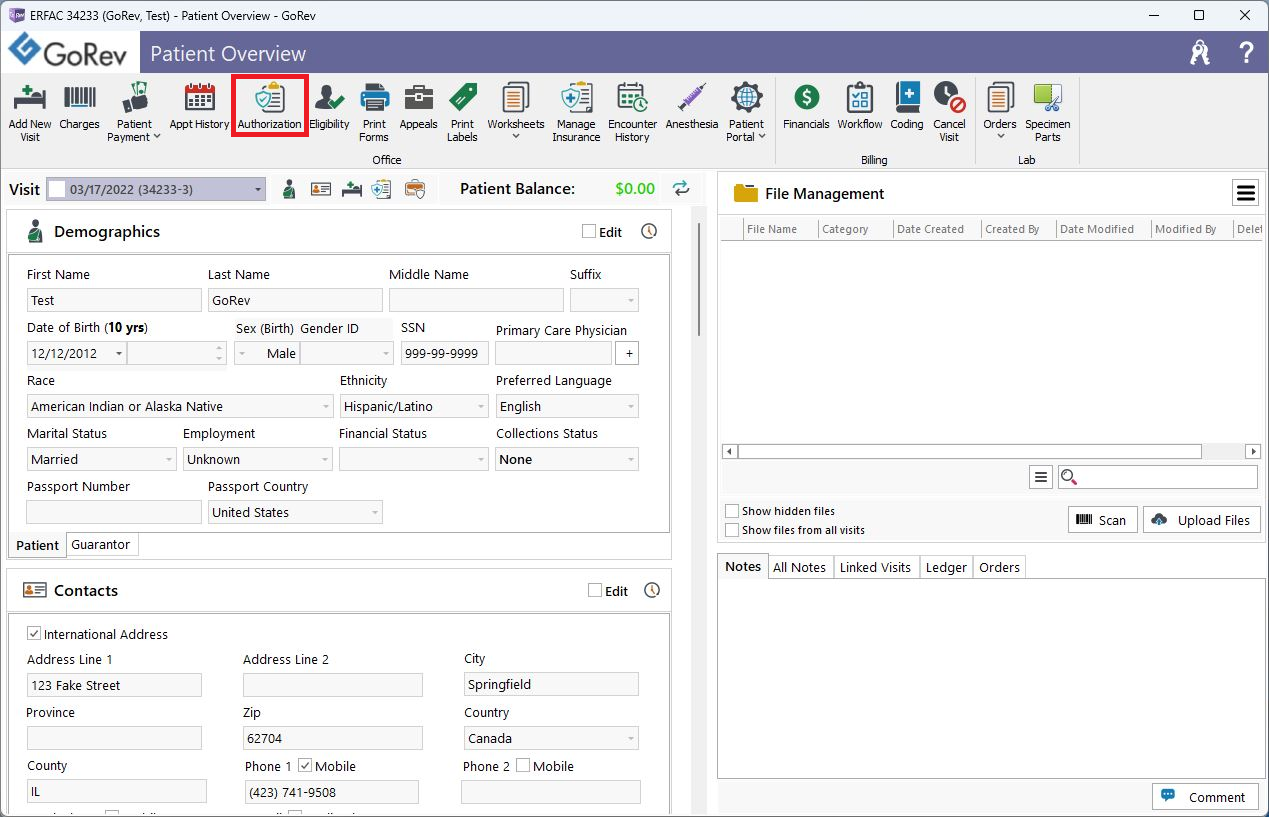Viewport: 1269px width, 817px height.
Task: Enable Show files from all visits
Action: tap(732, 530)
